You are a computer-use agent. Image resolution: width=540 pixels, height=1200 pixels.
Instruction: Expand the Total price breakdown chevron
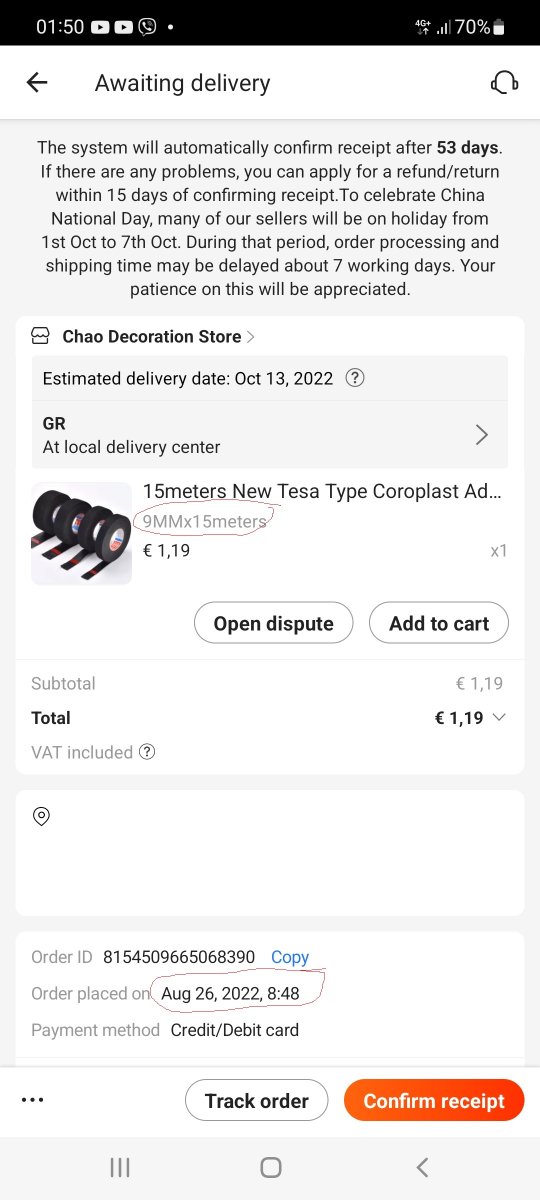pyautogui.click(x=500, y=717)
